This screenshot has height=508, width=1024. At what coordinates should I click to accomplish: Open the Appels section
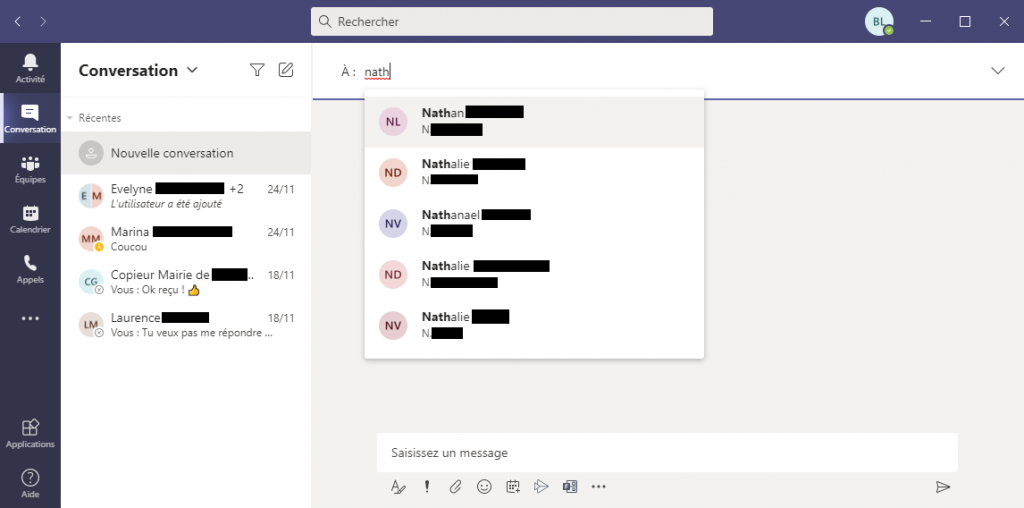[x=30, y=269]
